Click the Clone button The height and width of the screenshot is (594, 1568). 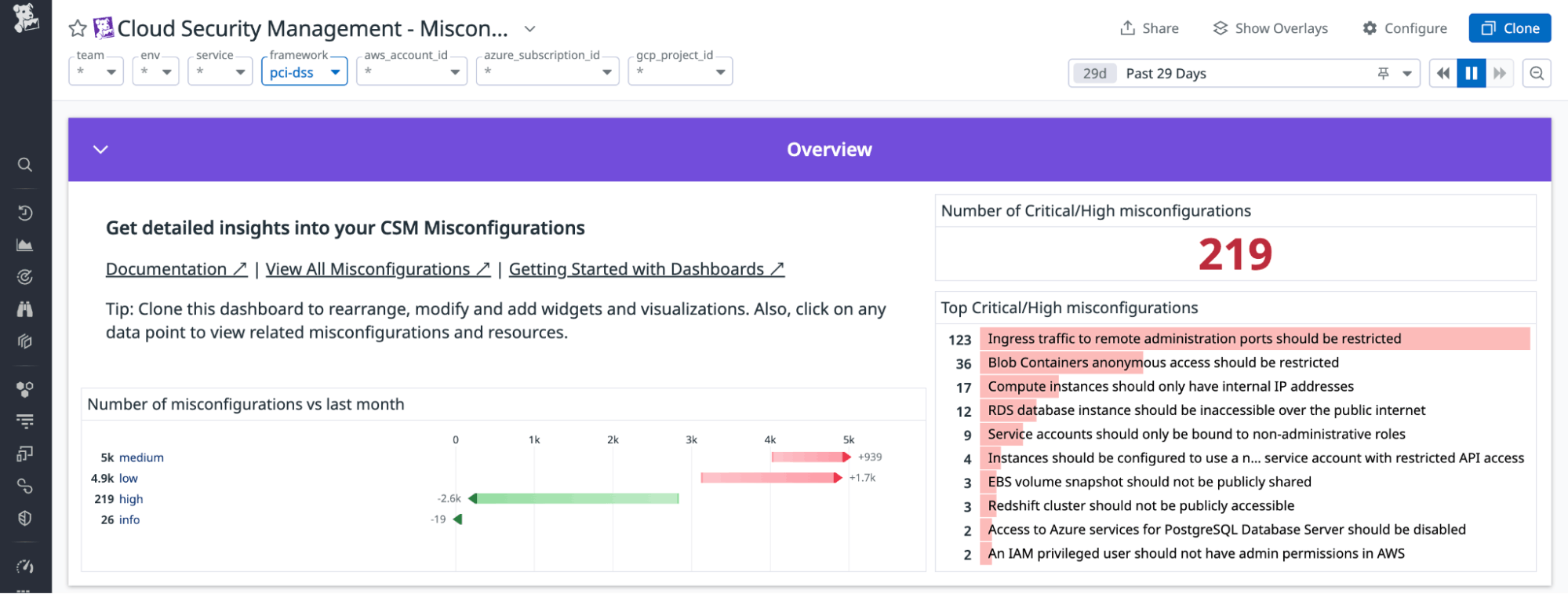coord(1509,28)
